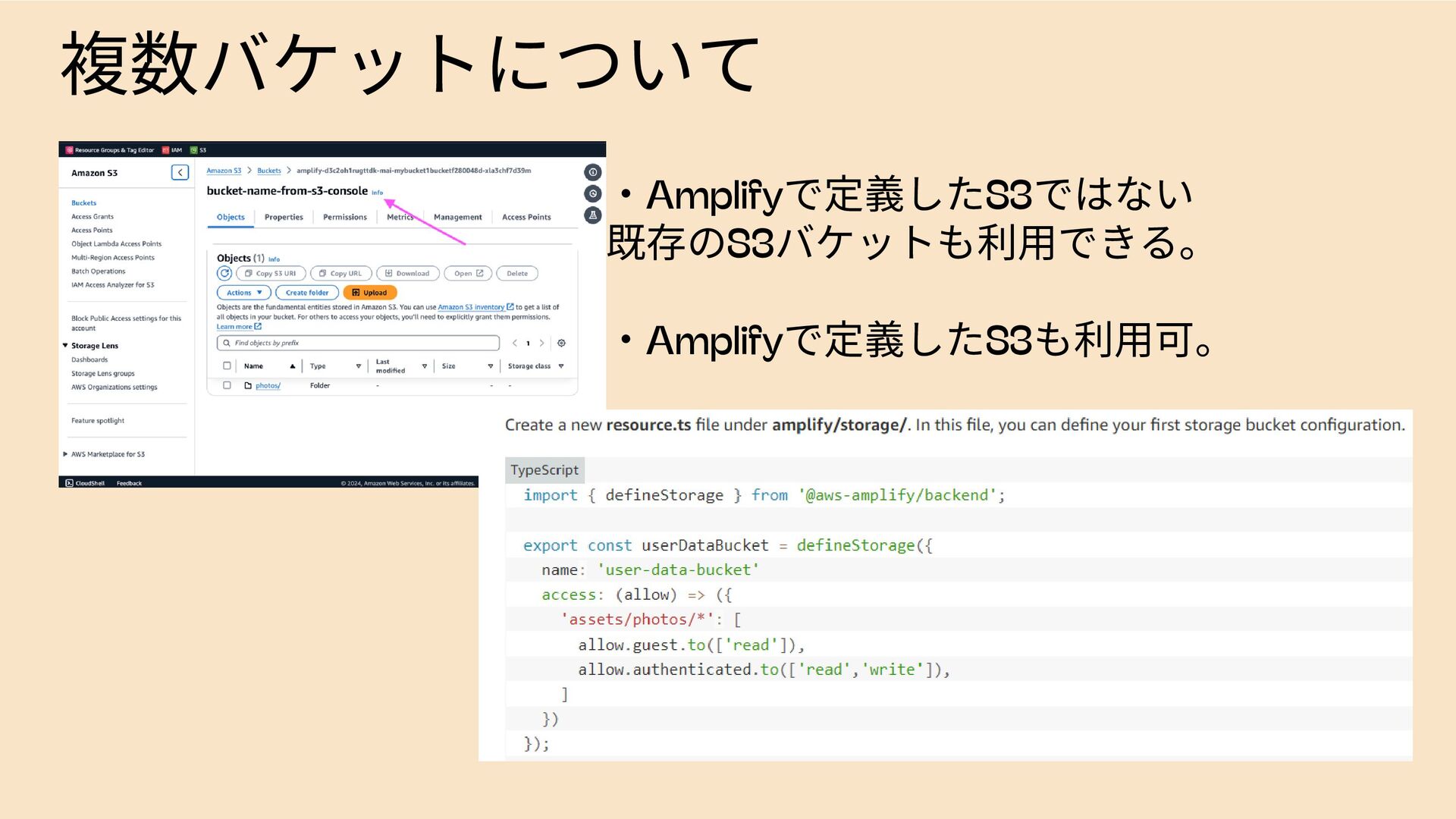Follow the Buckets breadcrumb link
The height and width of the screenshot is (819, 1456).
pos(268,171)
